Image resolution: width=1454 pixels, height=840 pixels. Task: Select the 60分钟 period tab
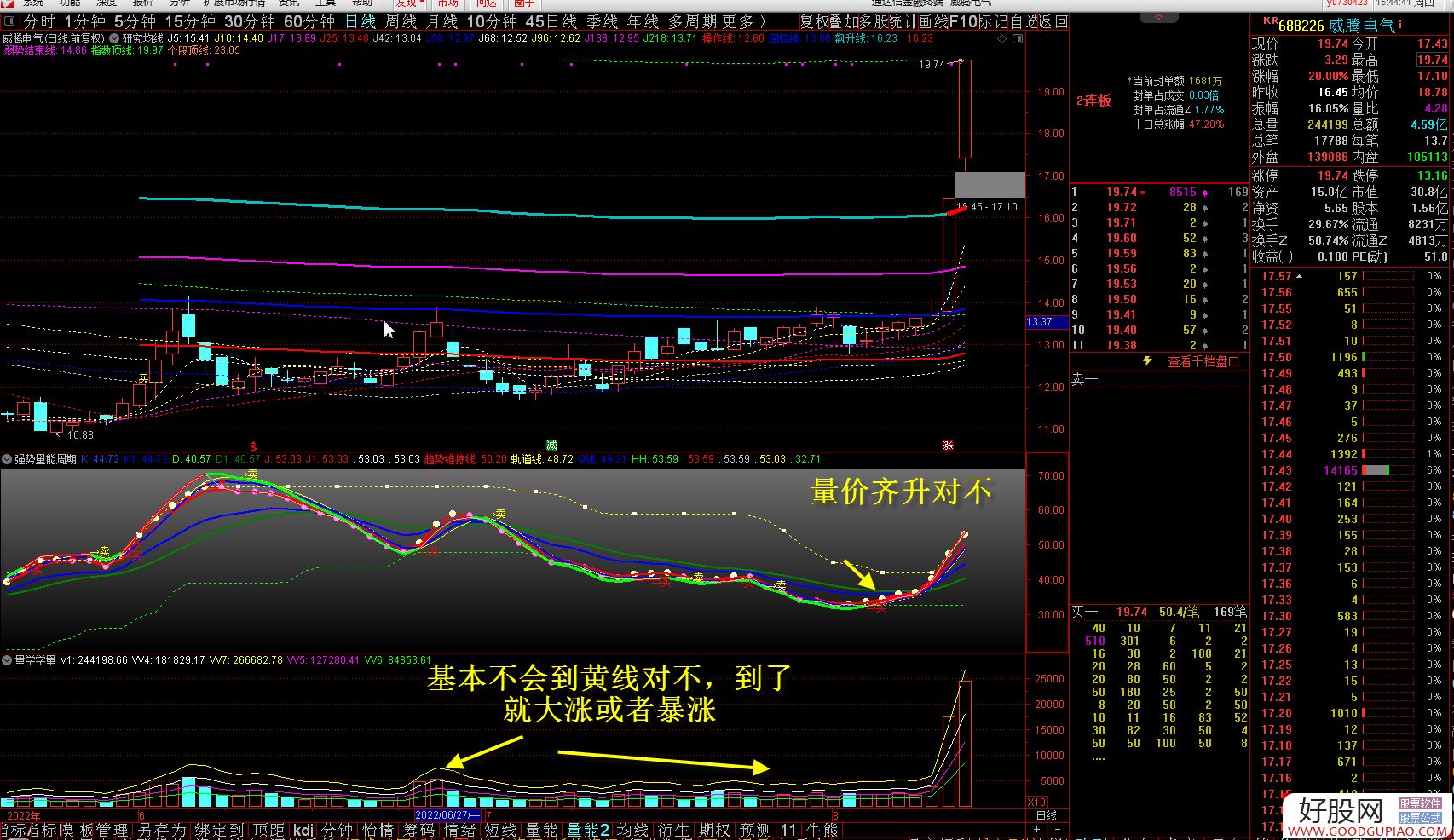309,21
